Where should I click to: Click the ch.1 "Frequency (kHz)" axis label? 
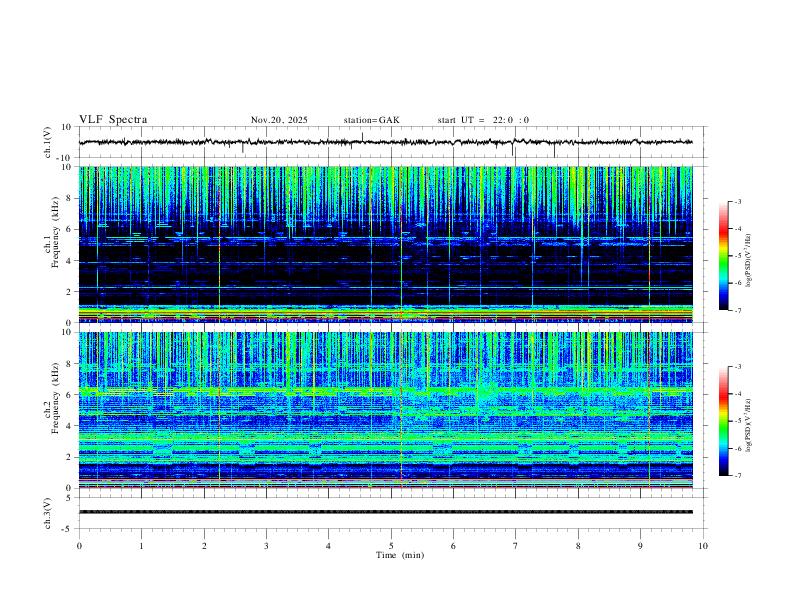[x=56, y=232]
